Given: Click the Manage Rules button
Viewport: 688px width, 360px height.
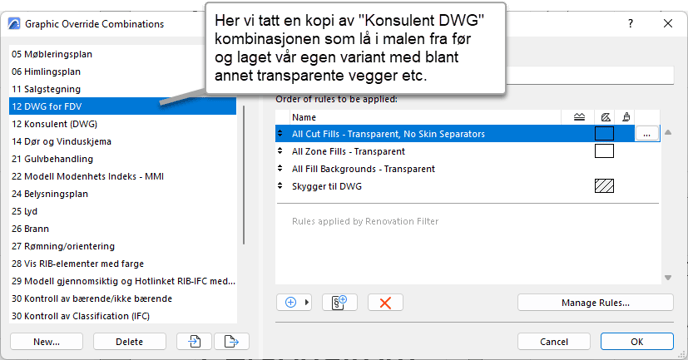Looking at the screenshot, I should point(595,302).
